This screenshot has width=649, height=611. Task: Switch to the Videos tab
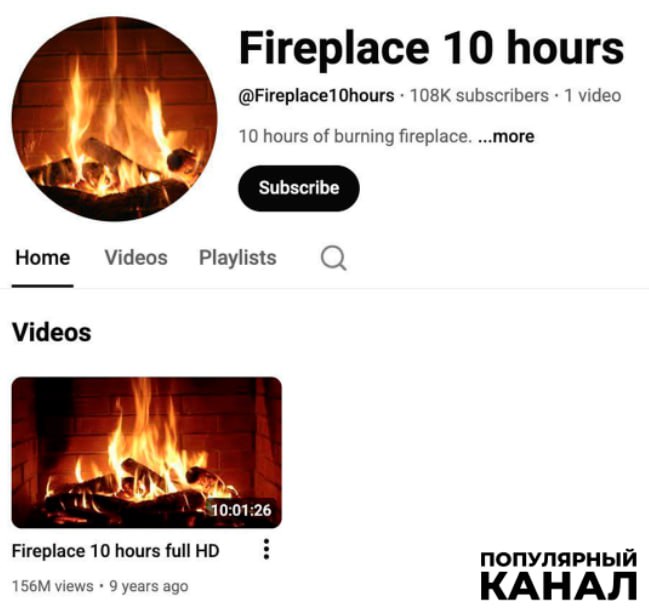coord(136,257)
